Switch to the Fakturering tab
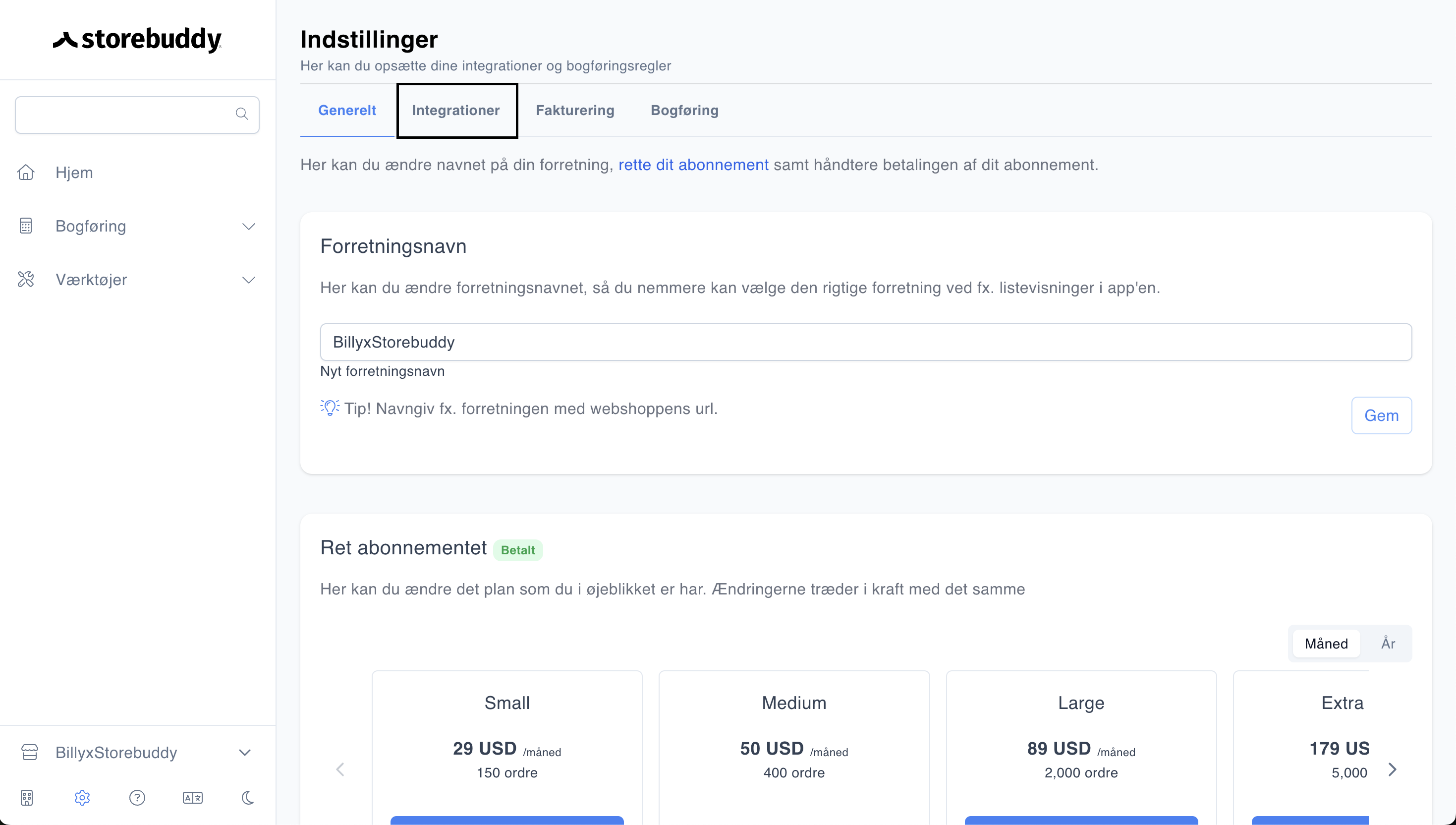 coord(575,111)
